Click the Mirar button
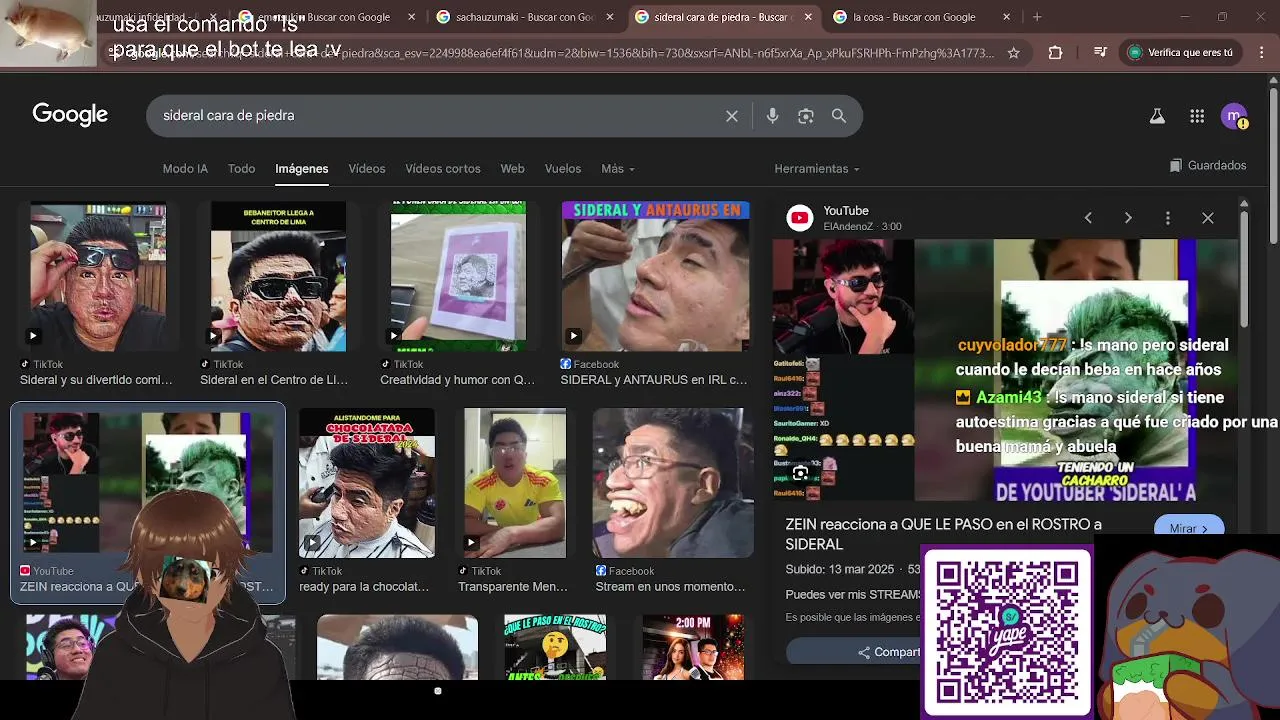 (x=1189, y=528)
